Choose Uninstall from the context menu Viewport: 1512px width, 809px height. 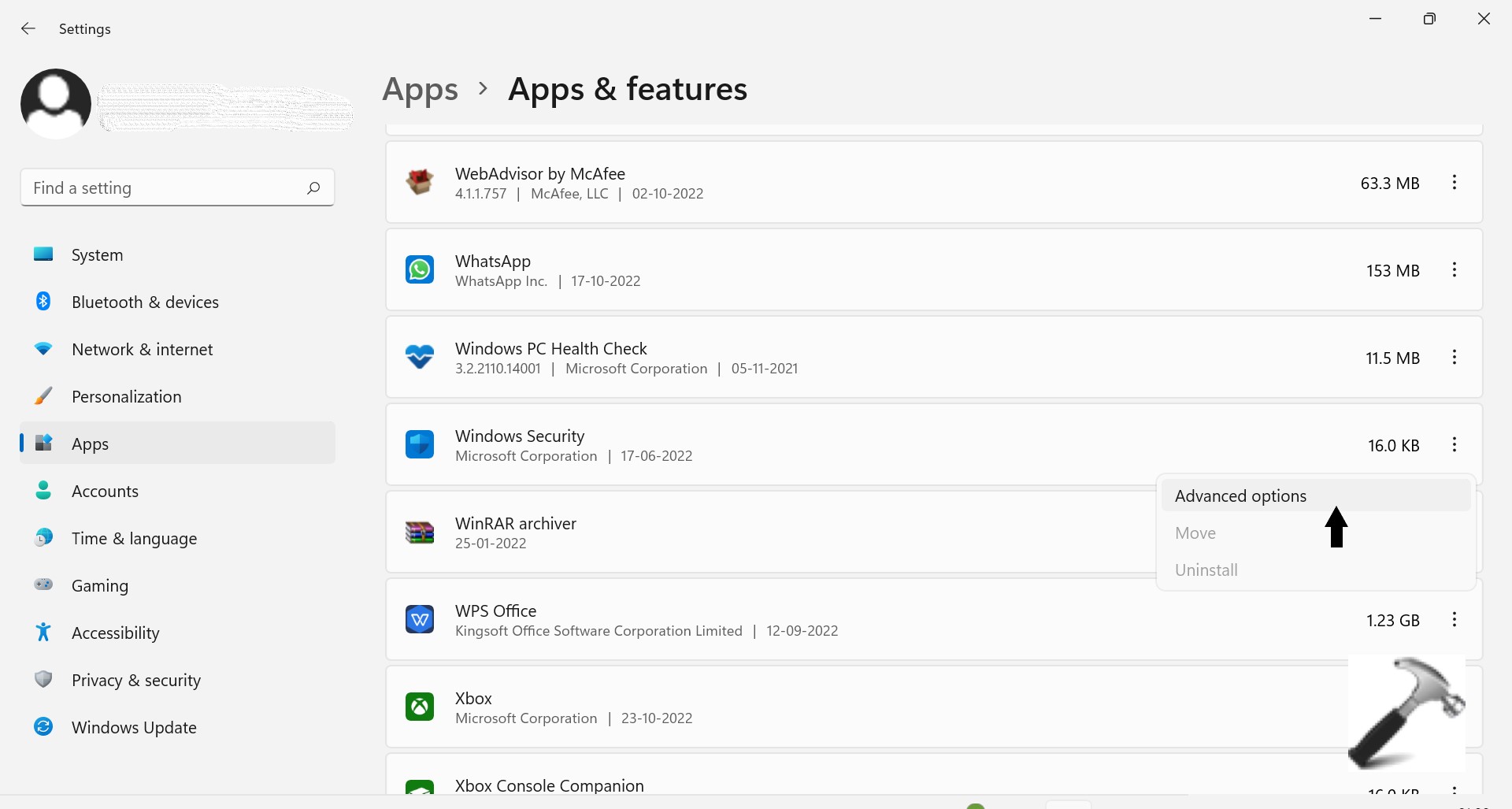pyautogui.click(x=1206, y=570)
